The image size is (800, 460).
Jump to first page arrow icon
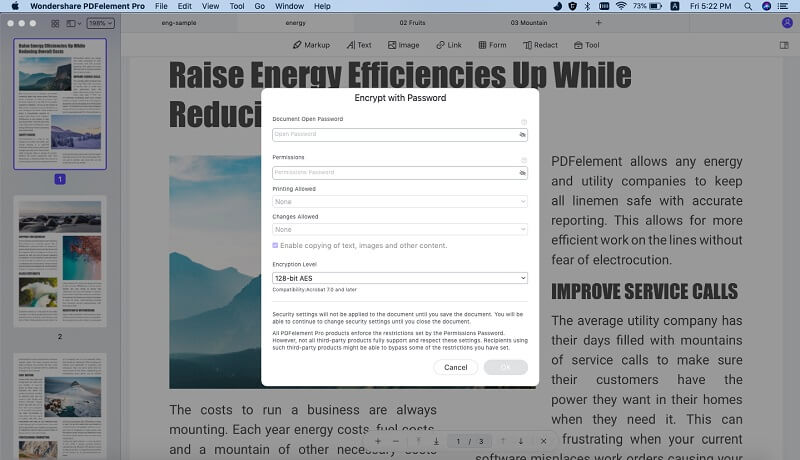[x=418, y=441]
